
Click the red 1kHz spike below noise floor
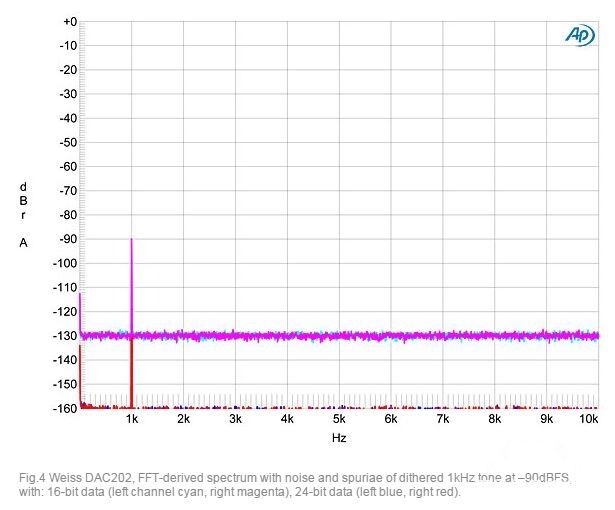coord(131,373)
